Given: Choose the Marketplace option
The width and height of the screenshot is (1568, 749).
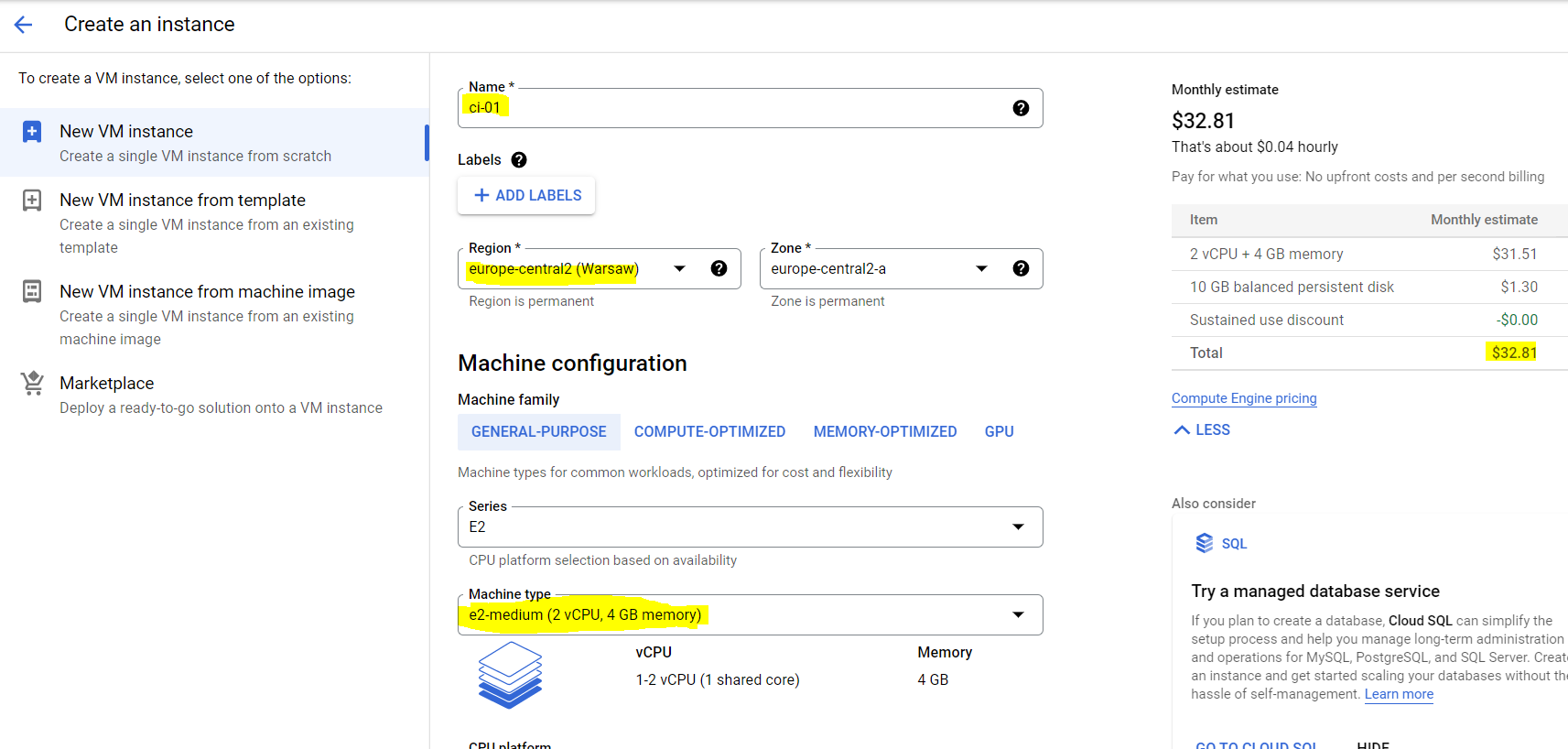Looking at the screenshot, I should [x=214, y=395].
